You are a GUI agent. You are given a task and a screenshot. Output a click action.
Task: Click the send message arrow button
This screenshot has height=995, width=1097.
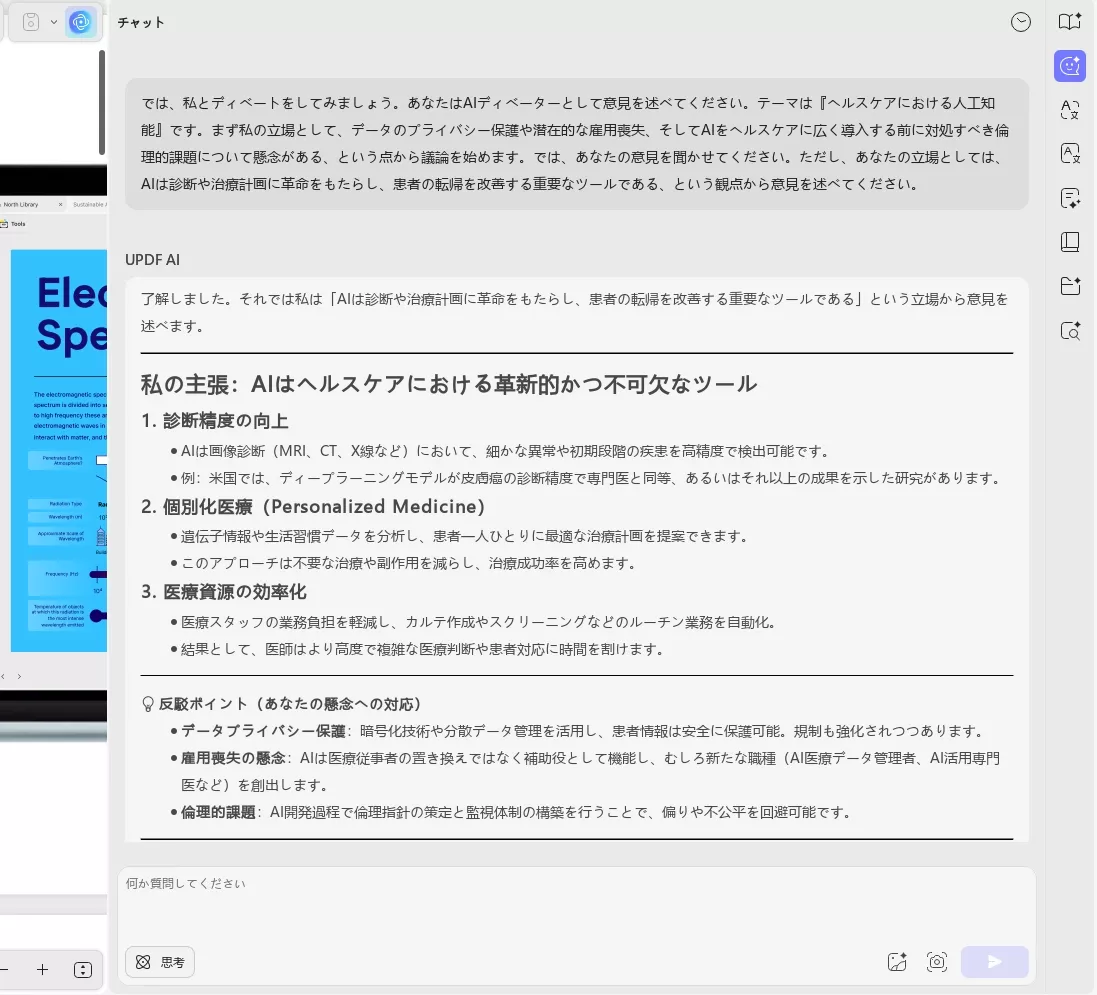point(994,962)
